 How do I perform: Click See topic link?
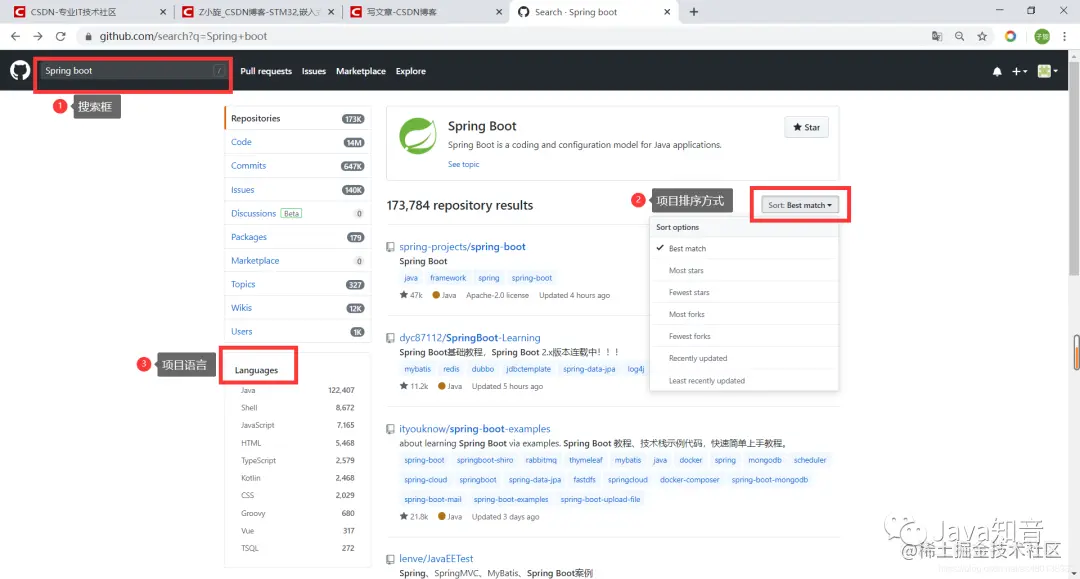point(464,165)
